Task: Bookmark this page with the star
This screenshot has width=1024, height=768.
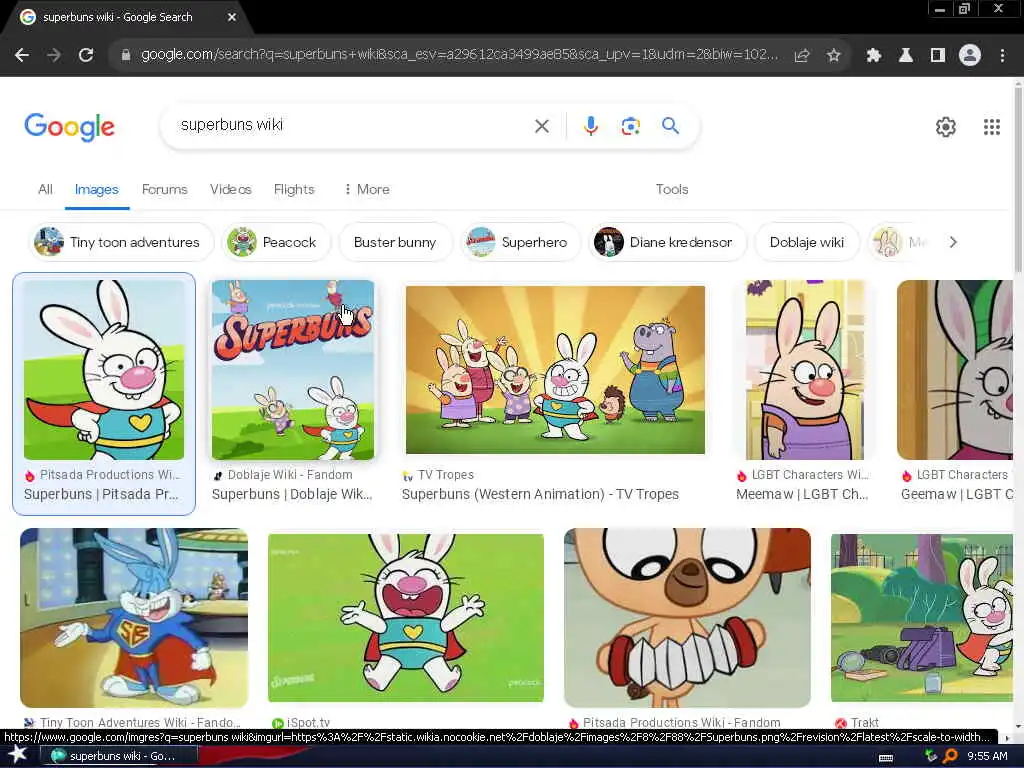Action: (833, 56)
